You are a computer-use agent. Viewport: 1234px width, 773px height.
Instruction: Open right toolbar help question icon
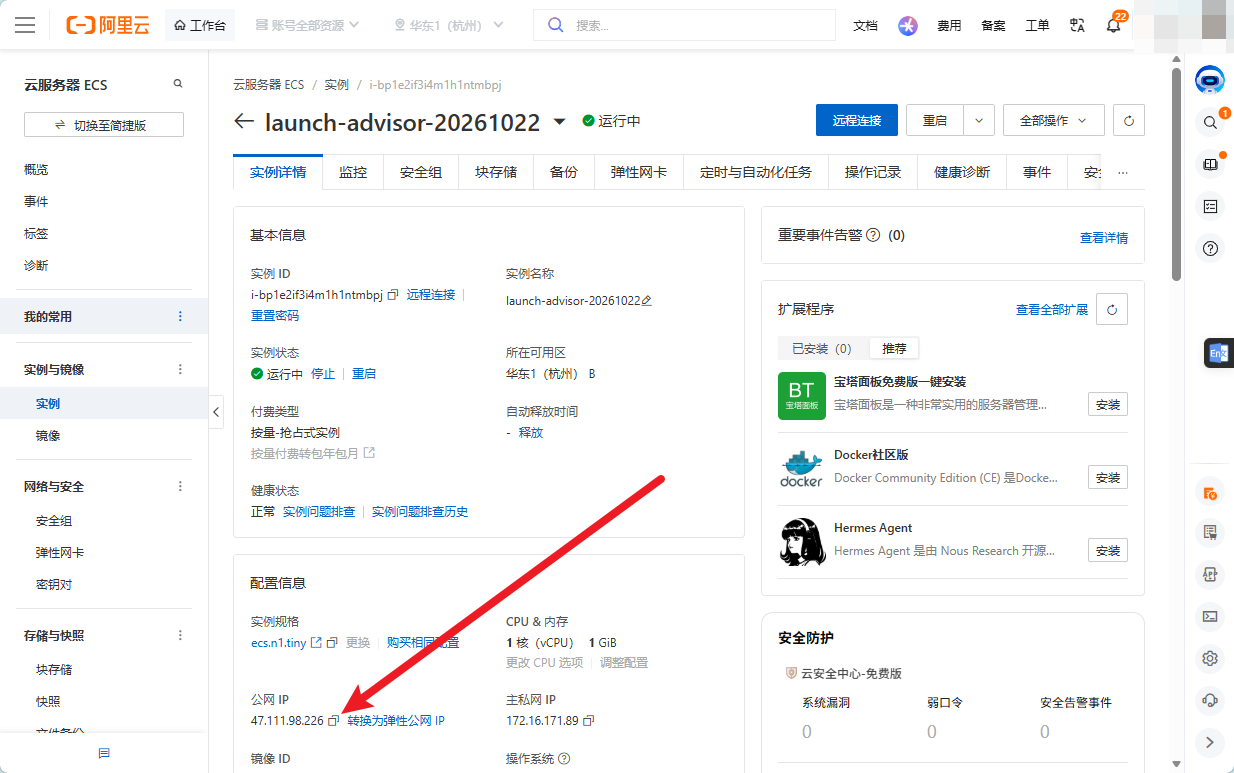point(1210,248)
